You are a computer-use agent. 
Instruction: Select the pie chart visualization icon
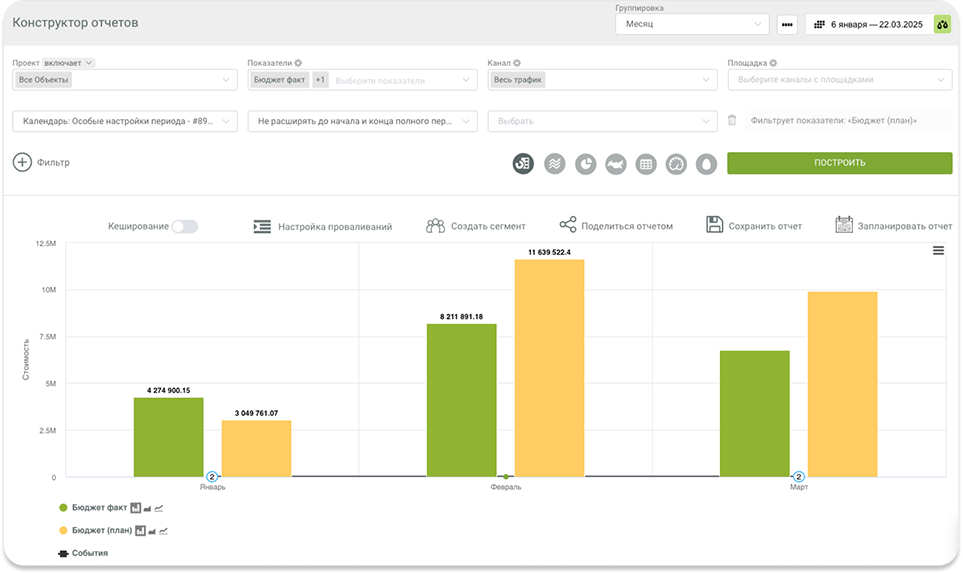pyautogui.click(x=585, y=163)
